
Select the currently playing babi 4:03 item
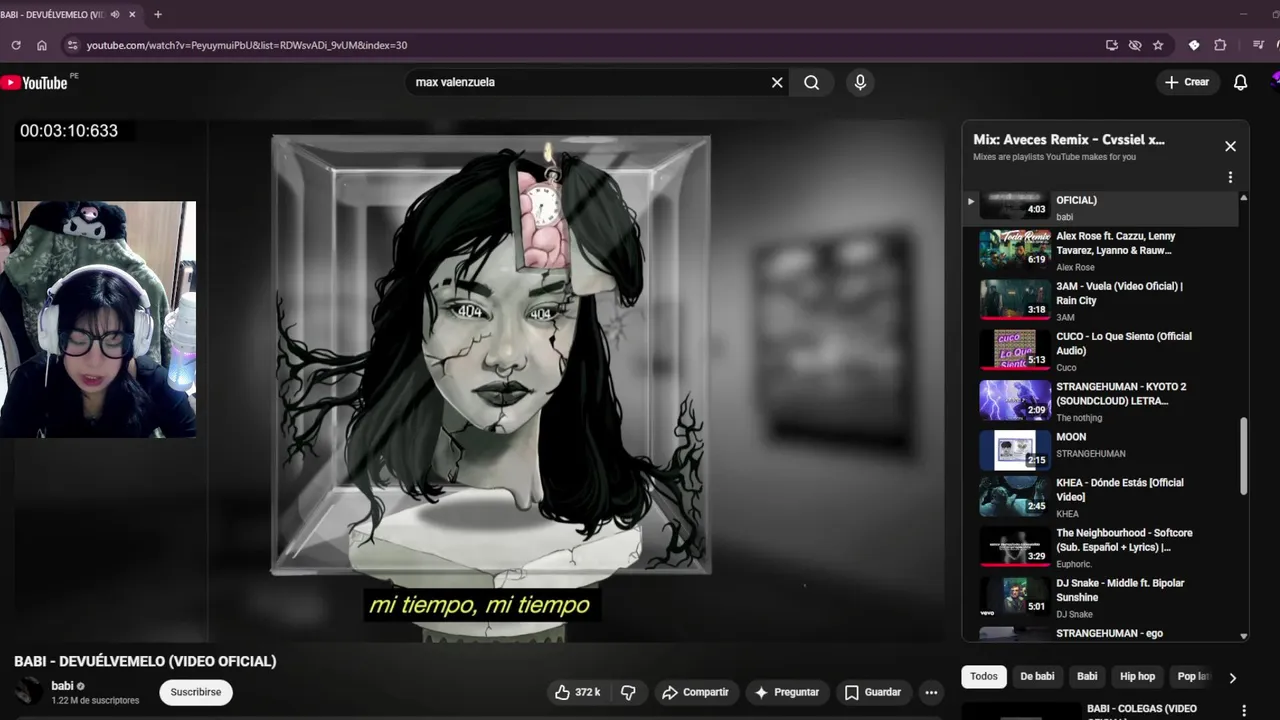(x=1100, y=207)
